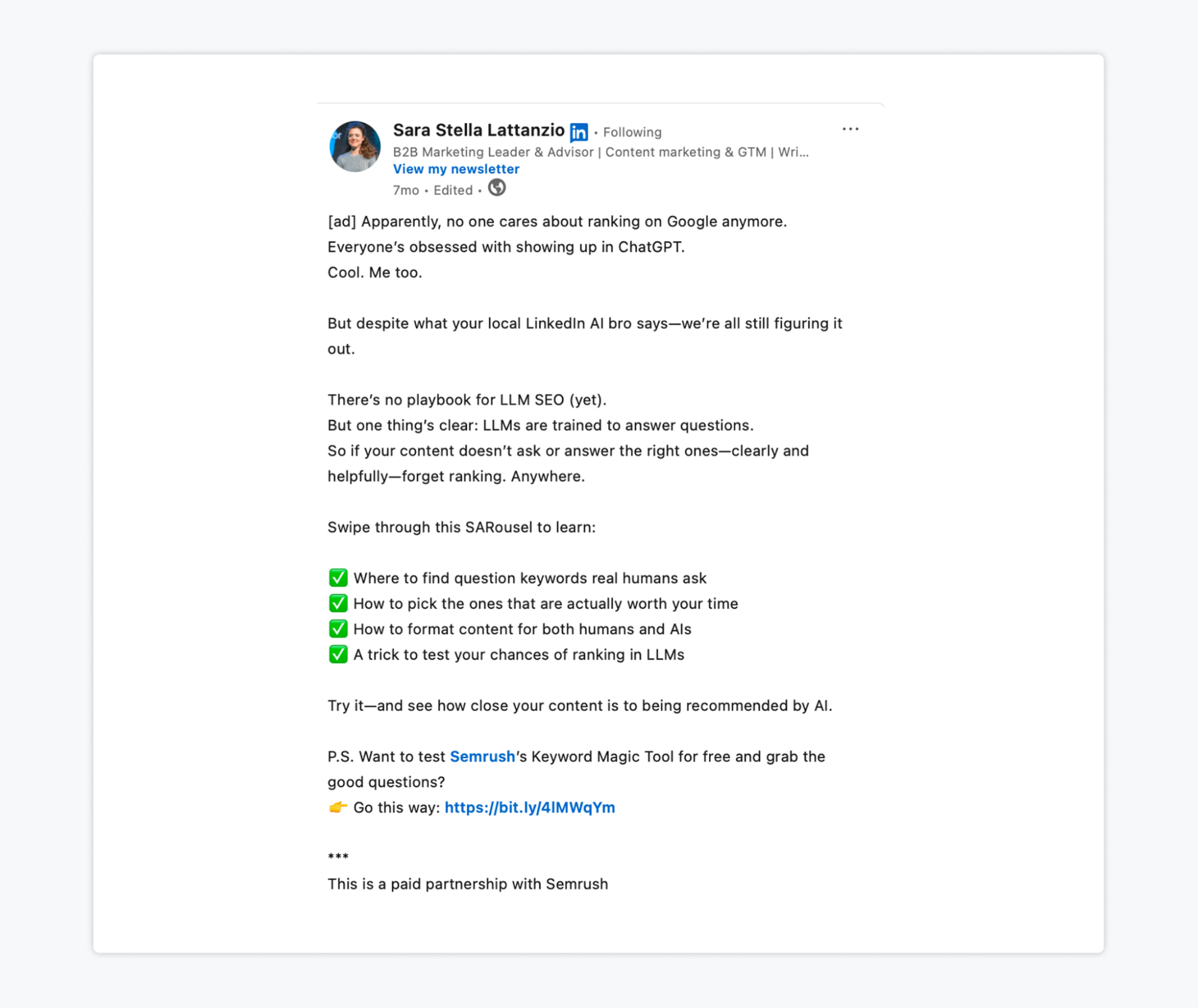Screen dimensions: 1198x1008
Task: Click the checkmark before "A trick to test"
Action: pos(338,654)
